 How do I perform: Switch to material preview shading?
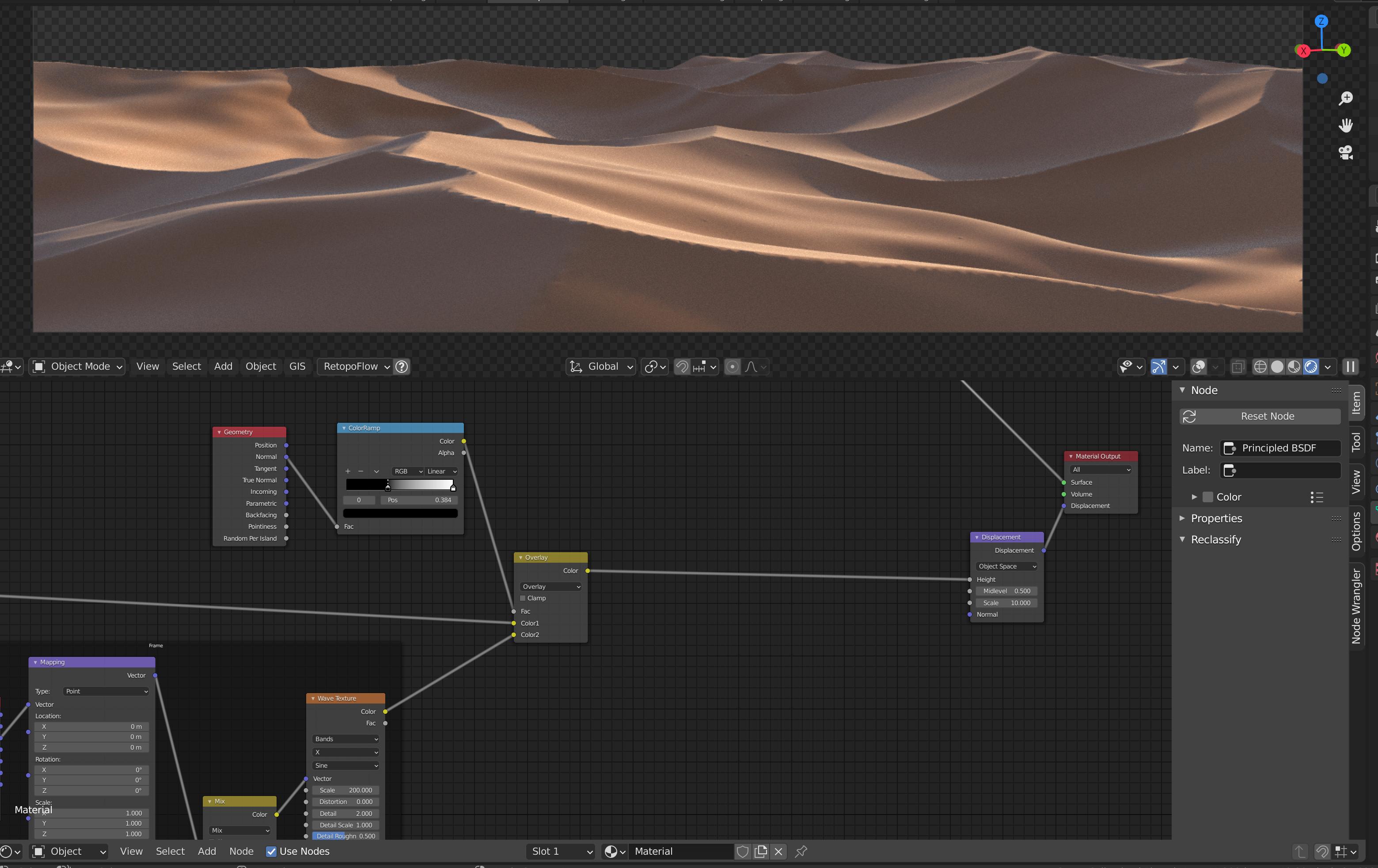(1293, 367)
